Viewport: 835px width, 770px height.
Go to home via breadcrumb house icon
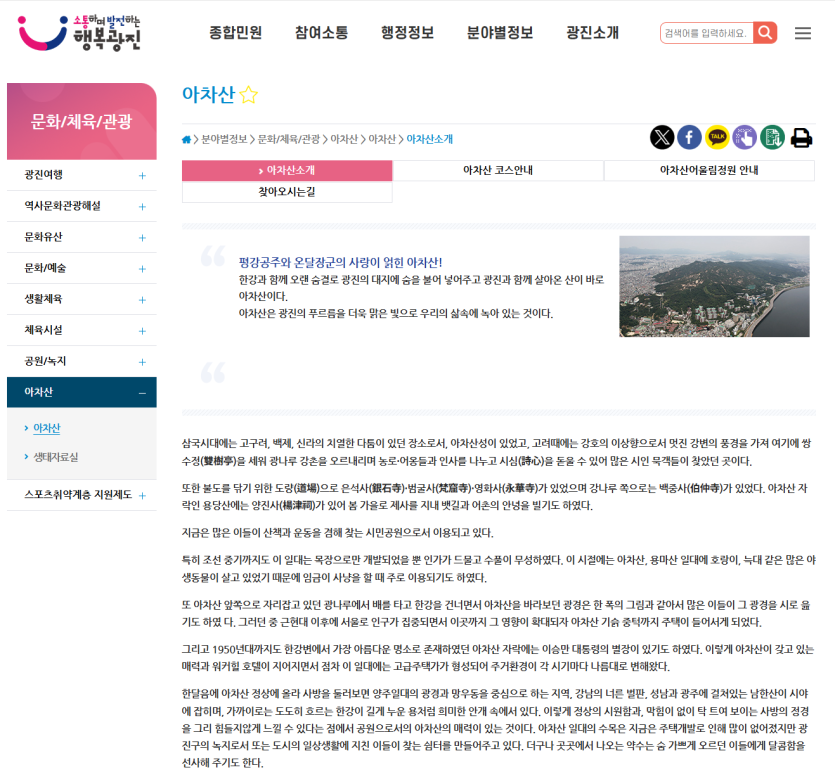coord(187,139)
